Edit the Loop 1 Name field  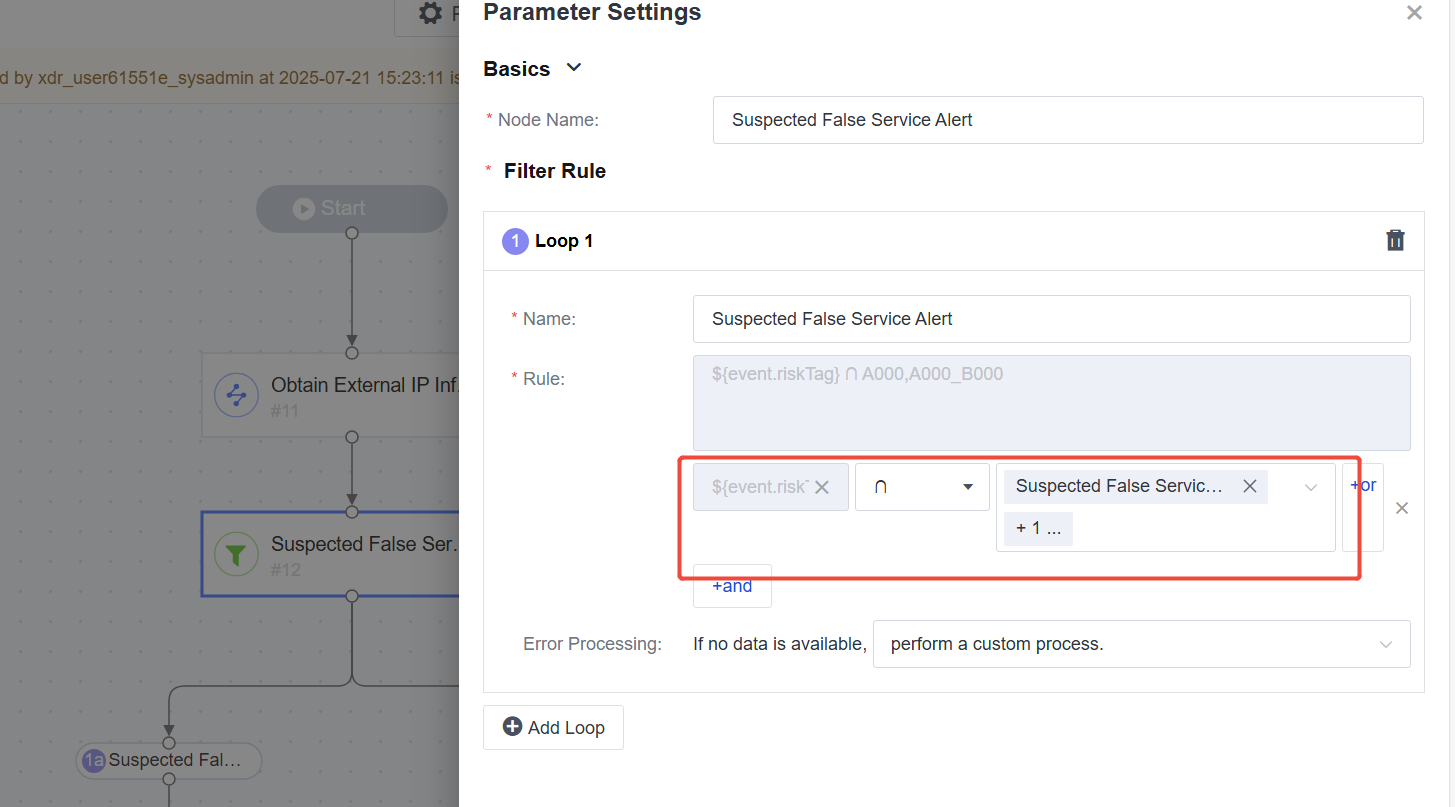1052,319
